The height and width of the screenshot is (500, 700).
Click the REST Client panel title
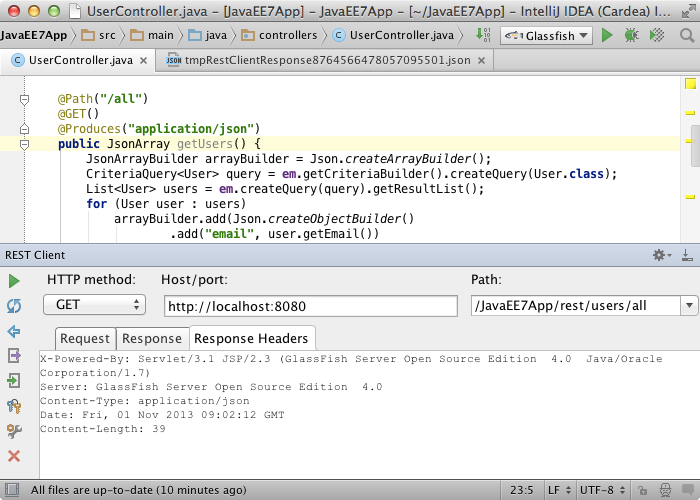(35, 255)
